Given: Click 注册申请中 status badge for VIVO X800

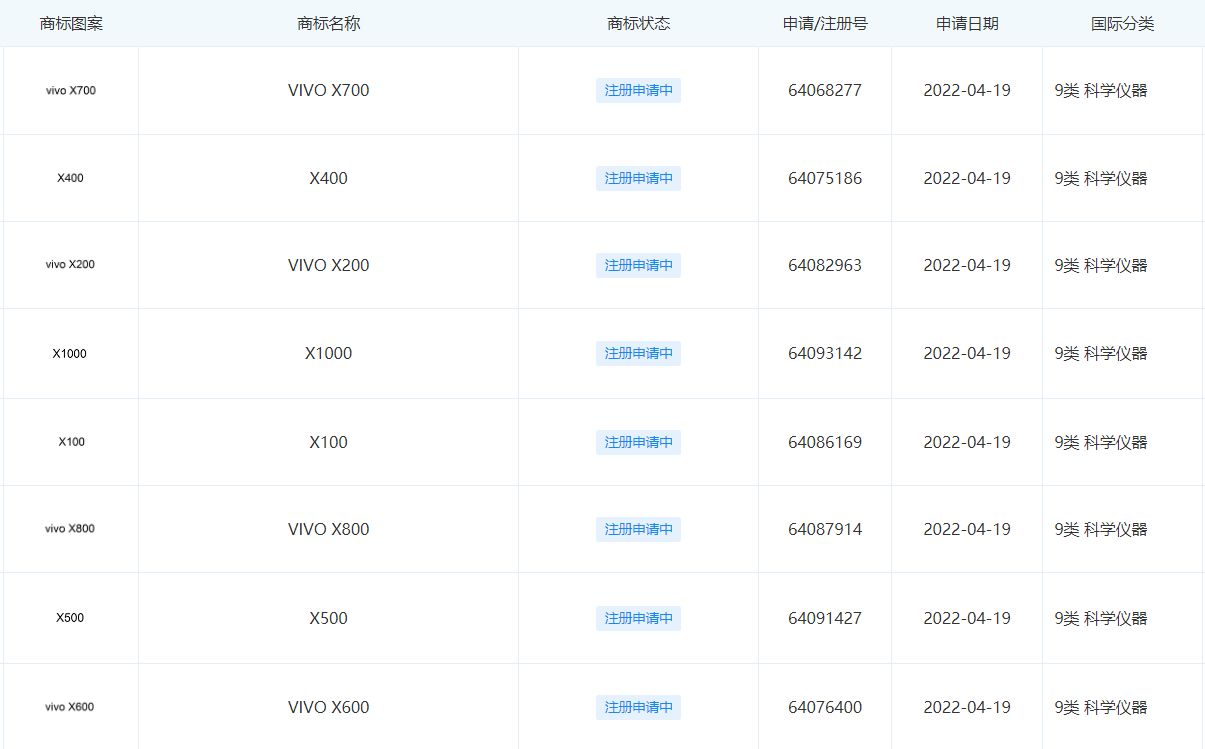Looking at the screenshot, I should (x=638, y=529).
